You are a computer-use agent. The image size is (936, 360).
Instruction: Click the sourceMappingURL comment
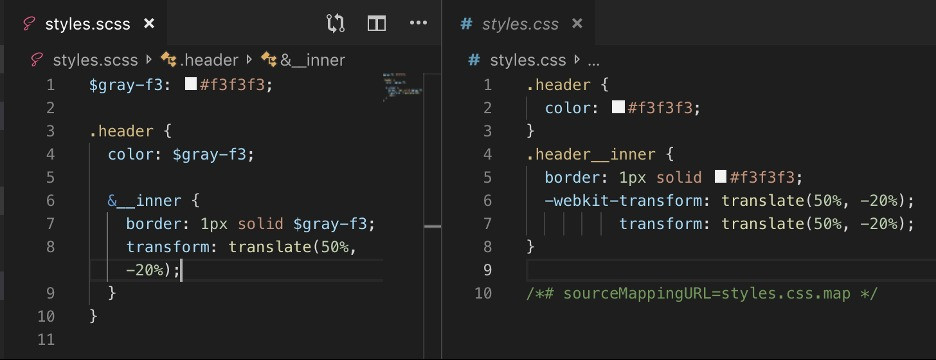pyautogui.click(x=702, y=293)
